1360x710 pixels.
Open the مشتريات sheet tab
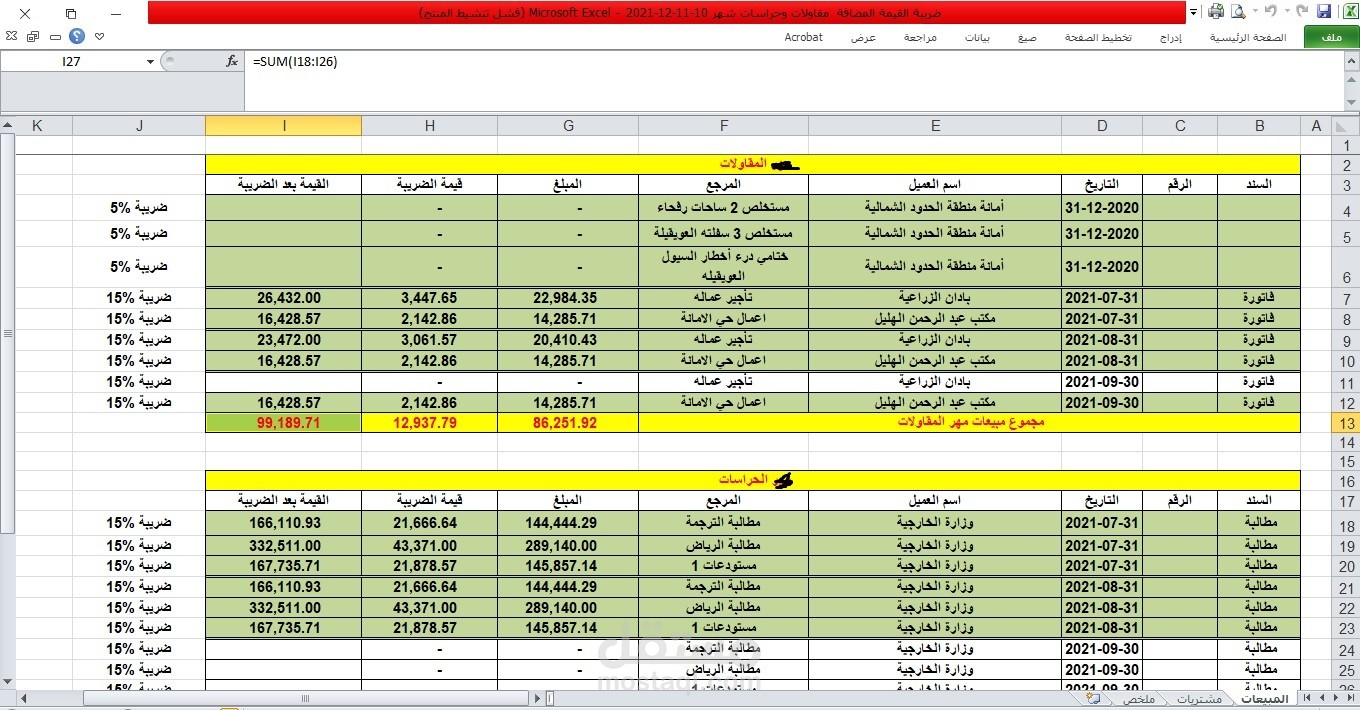click(x=1199, y=699)
